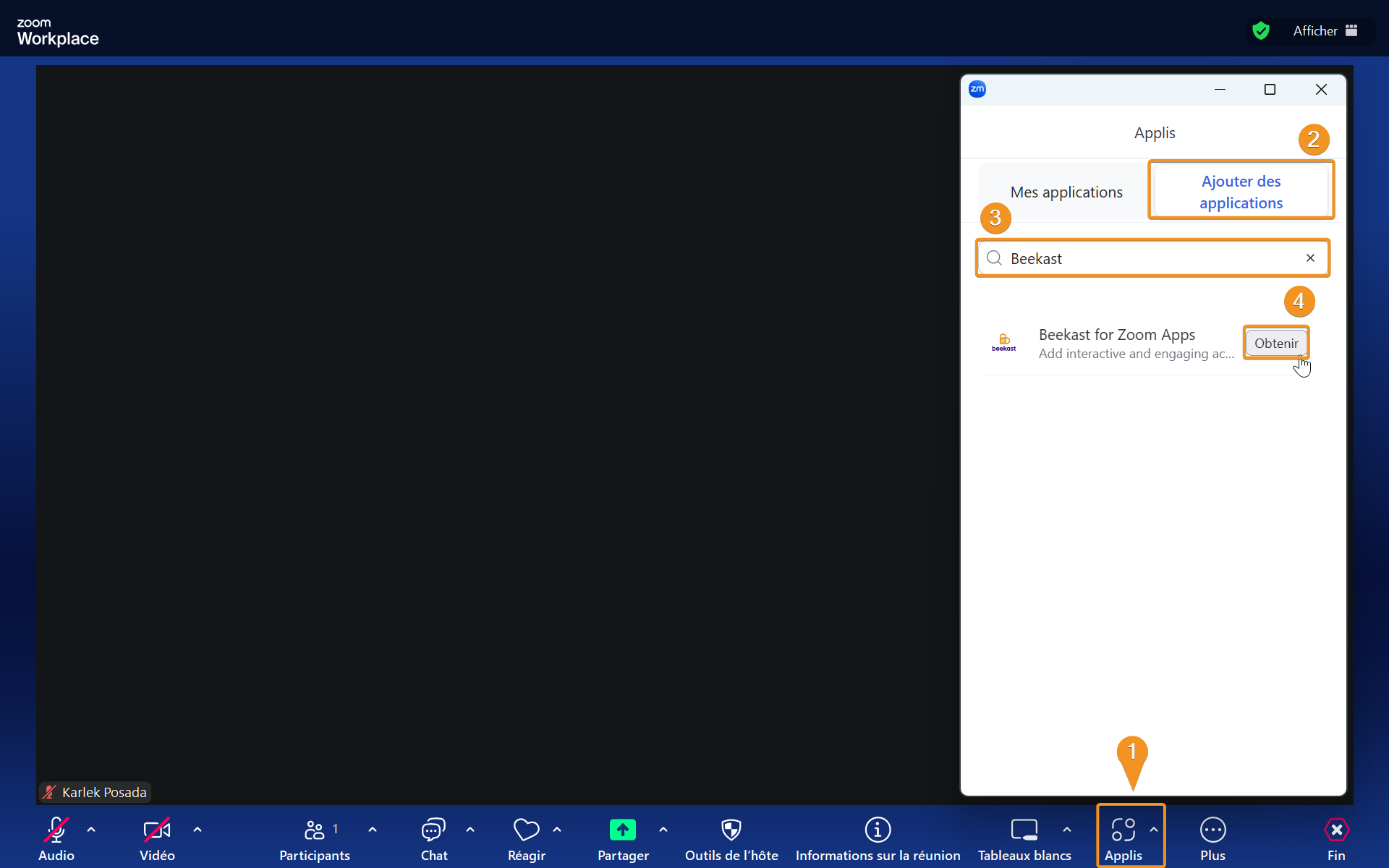The image size is (1389, 868).
Task: Open Outils de l'hôte shield icon
Action: (731, 830)
